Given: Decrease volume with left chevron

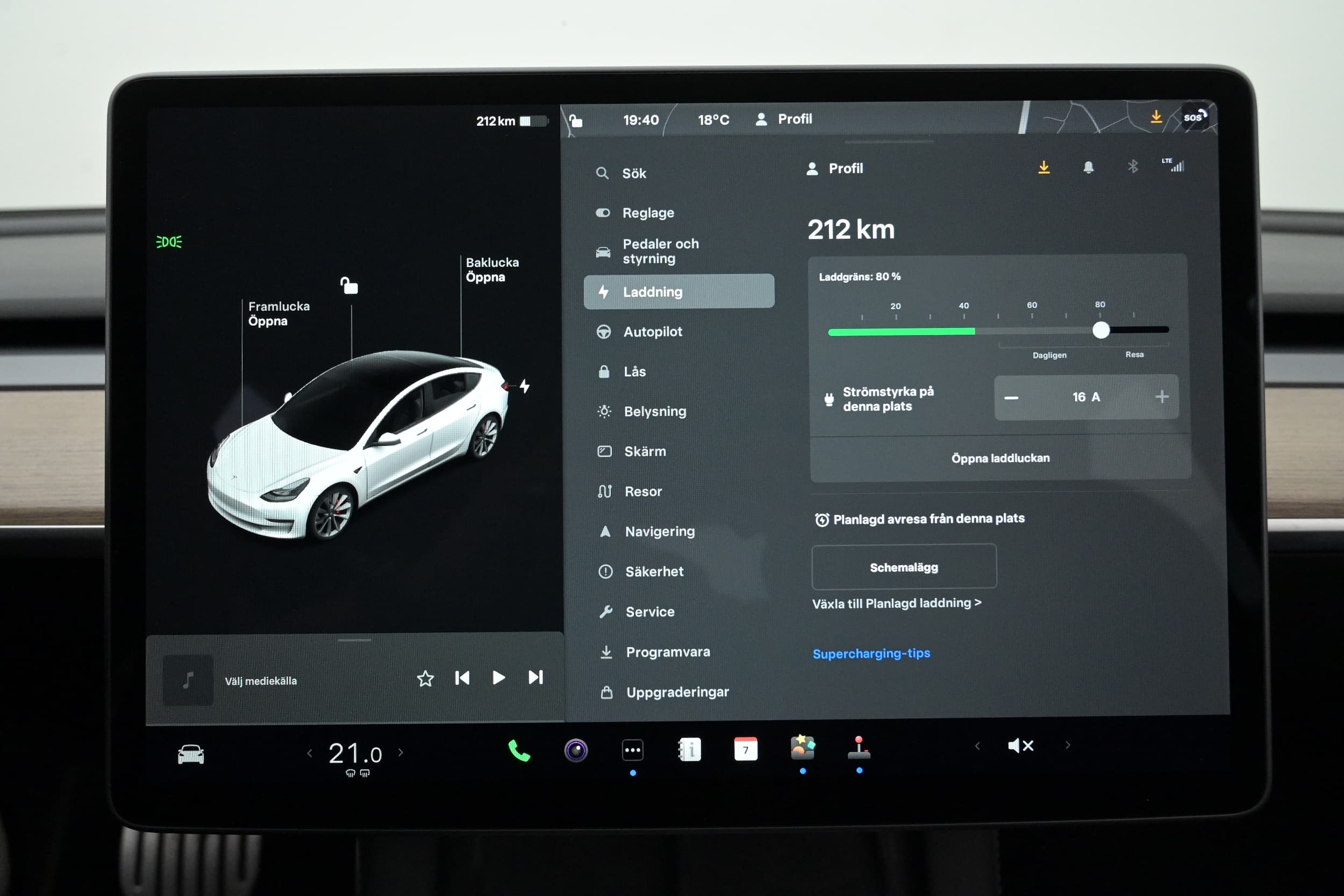Looking at the screenshot, I should click(x=977, y=746).
